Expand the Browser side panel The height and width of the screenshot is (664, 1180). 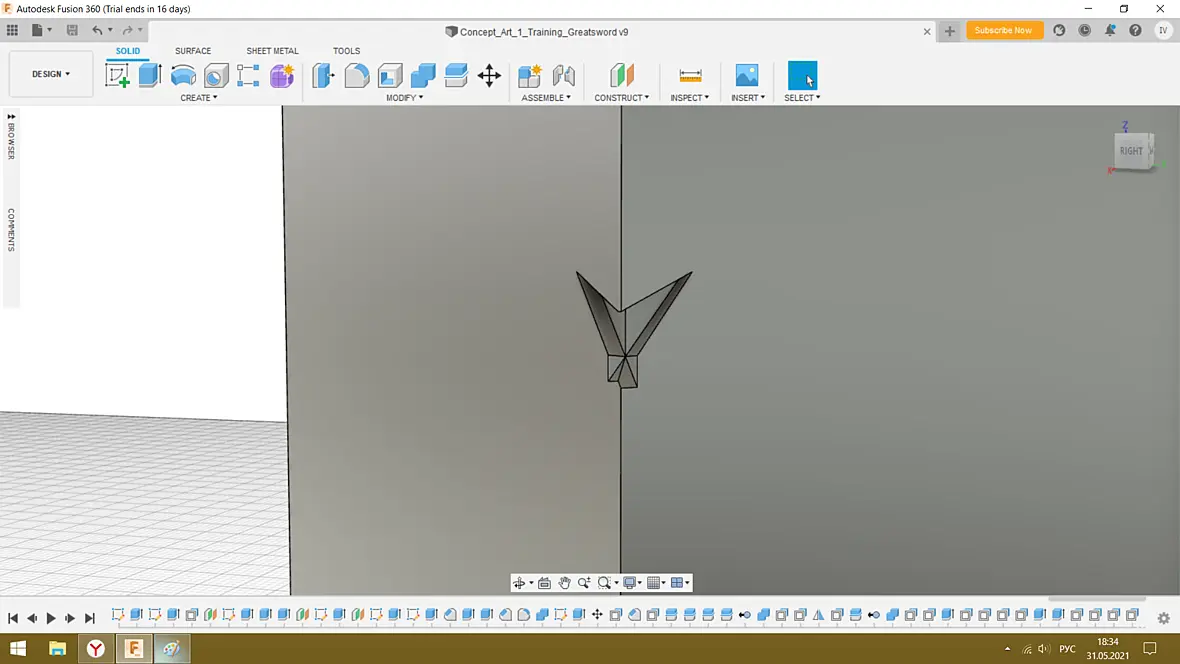click(11, 136)
